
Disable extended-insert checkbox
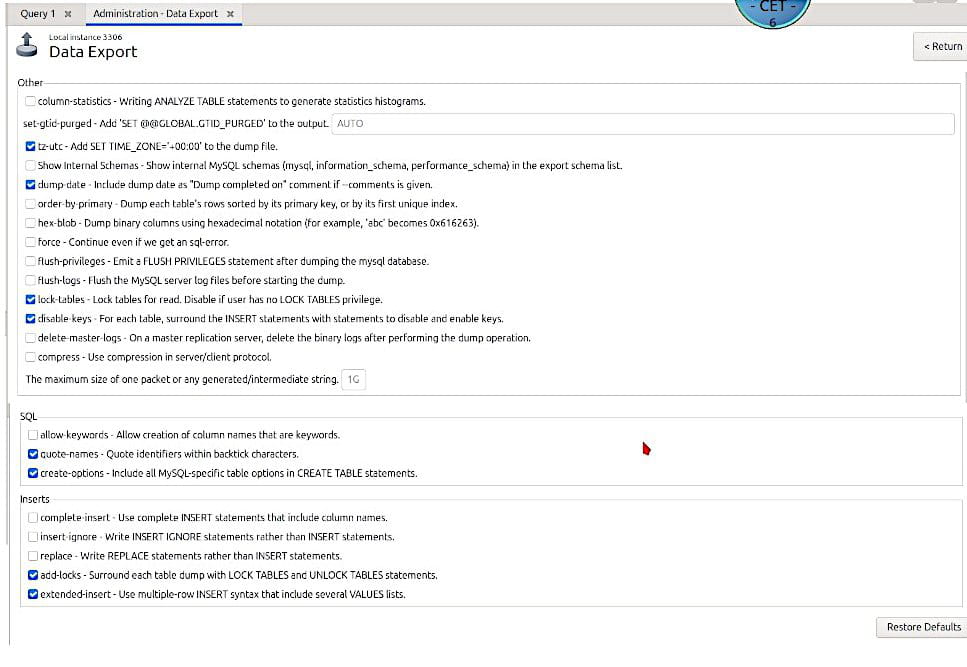click(x=33, y=594)
